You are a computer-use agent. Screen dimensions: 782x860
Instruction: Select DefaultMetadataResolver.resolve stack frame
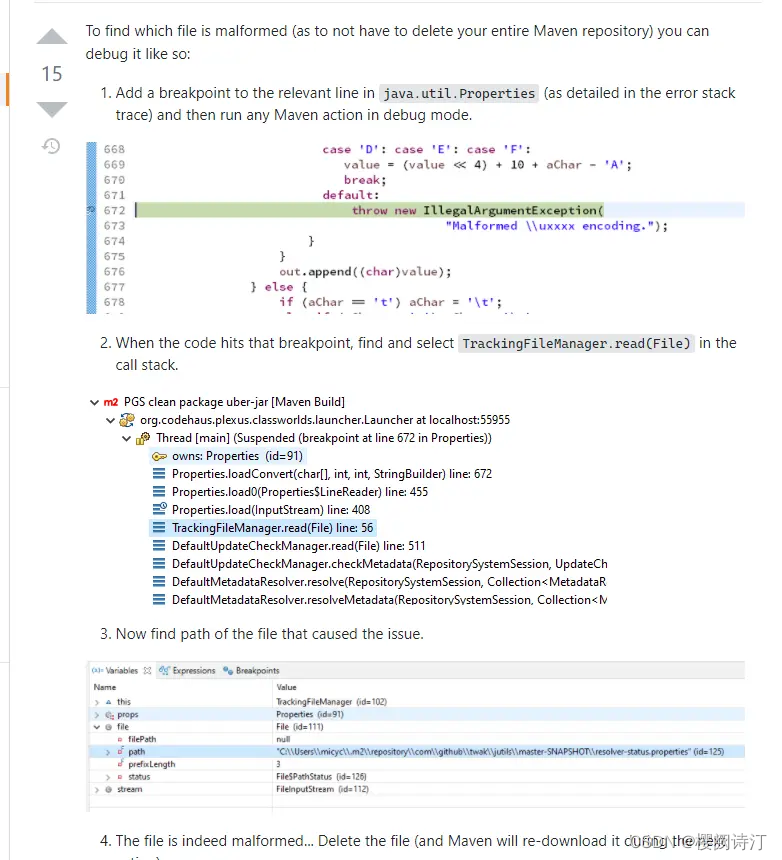click(x=389, y=582)
